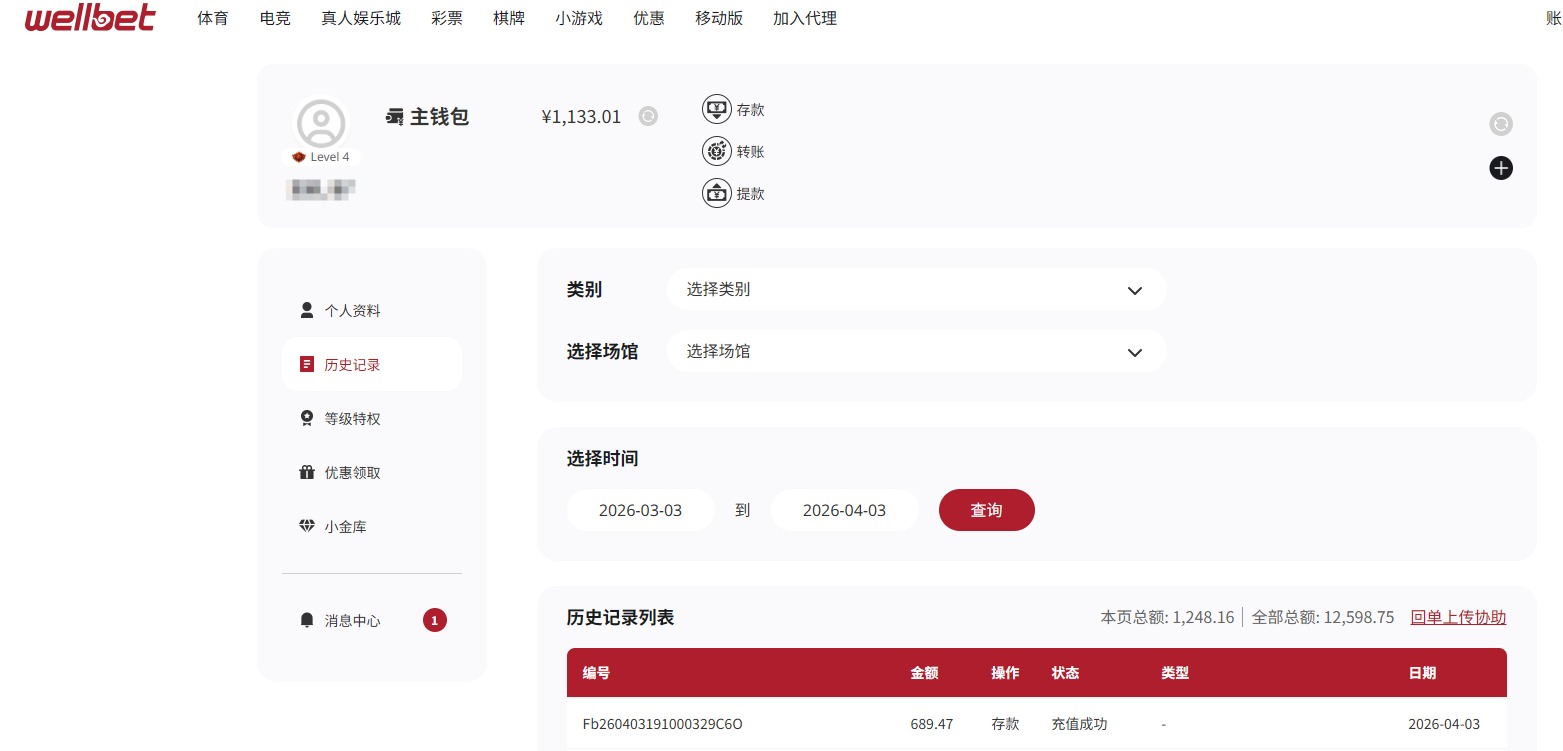Select 等级特权 in the sidebar
The height and width of the screenshot is (751, 1563).
352,418
